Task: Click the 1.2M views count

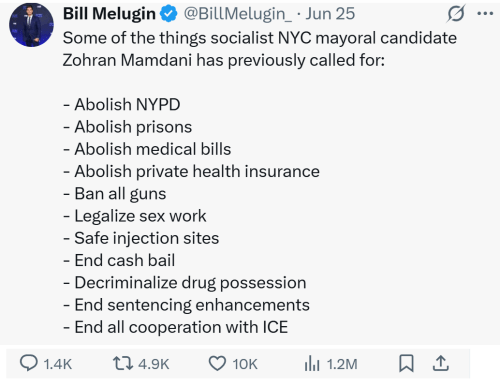Action: click(x=342, y=364)
